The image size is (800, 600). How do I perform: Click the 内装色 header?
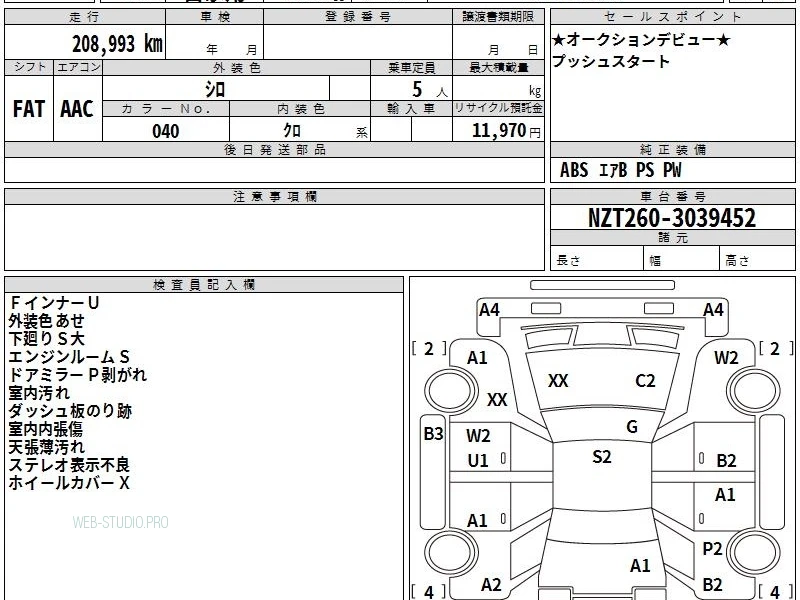pos(301,109)
